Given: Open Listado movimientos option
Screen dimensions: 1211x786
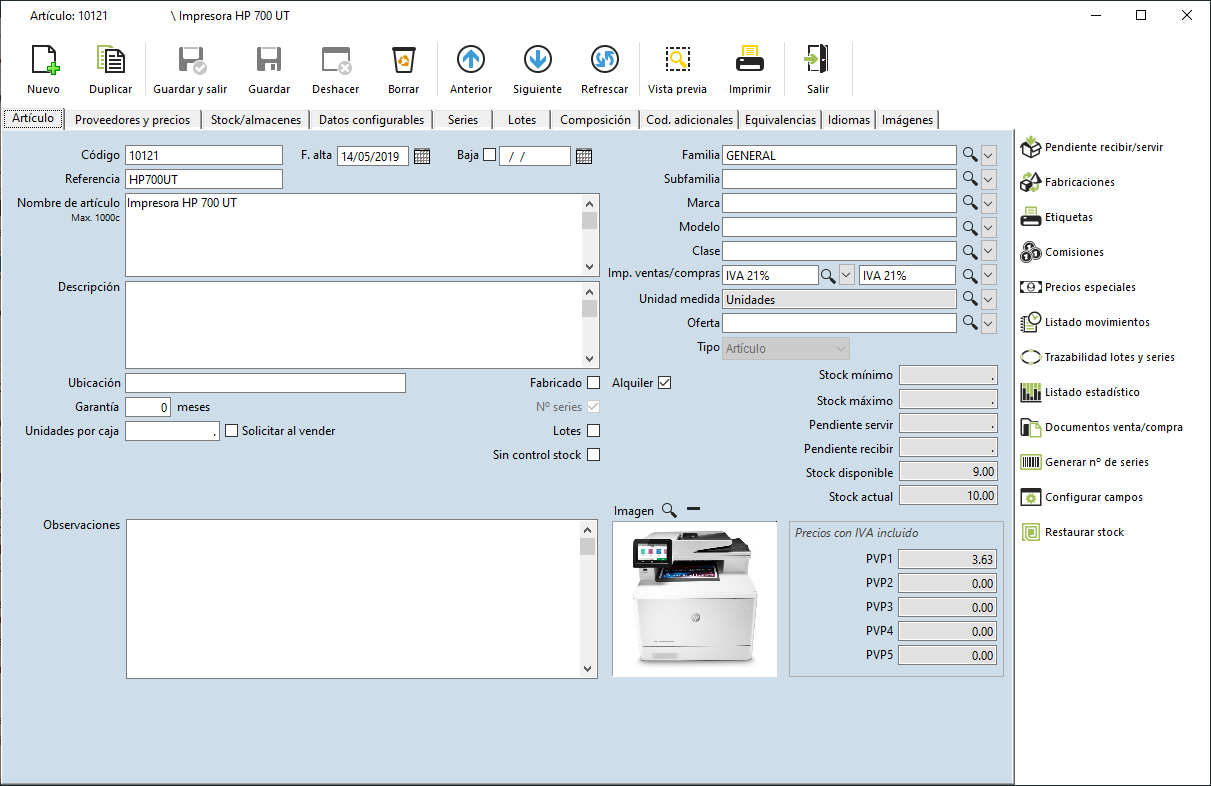Looking at the screenshot, I should [x=1085, y=322].
